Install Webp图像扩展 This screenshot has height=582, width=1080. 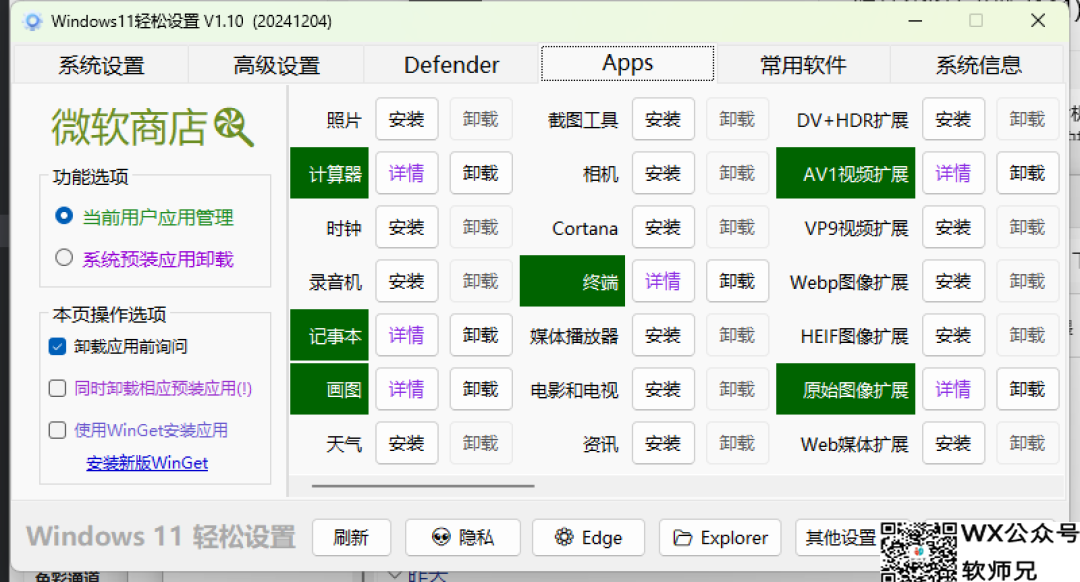[x=953, y=281]
